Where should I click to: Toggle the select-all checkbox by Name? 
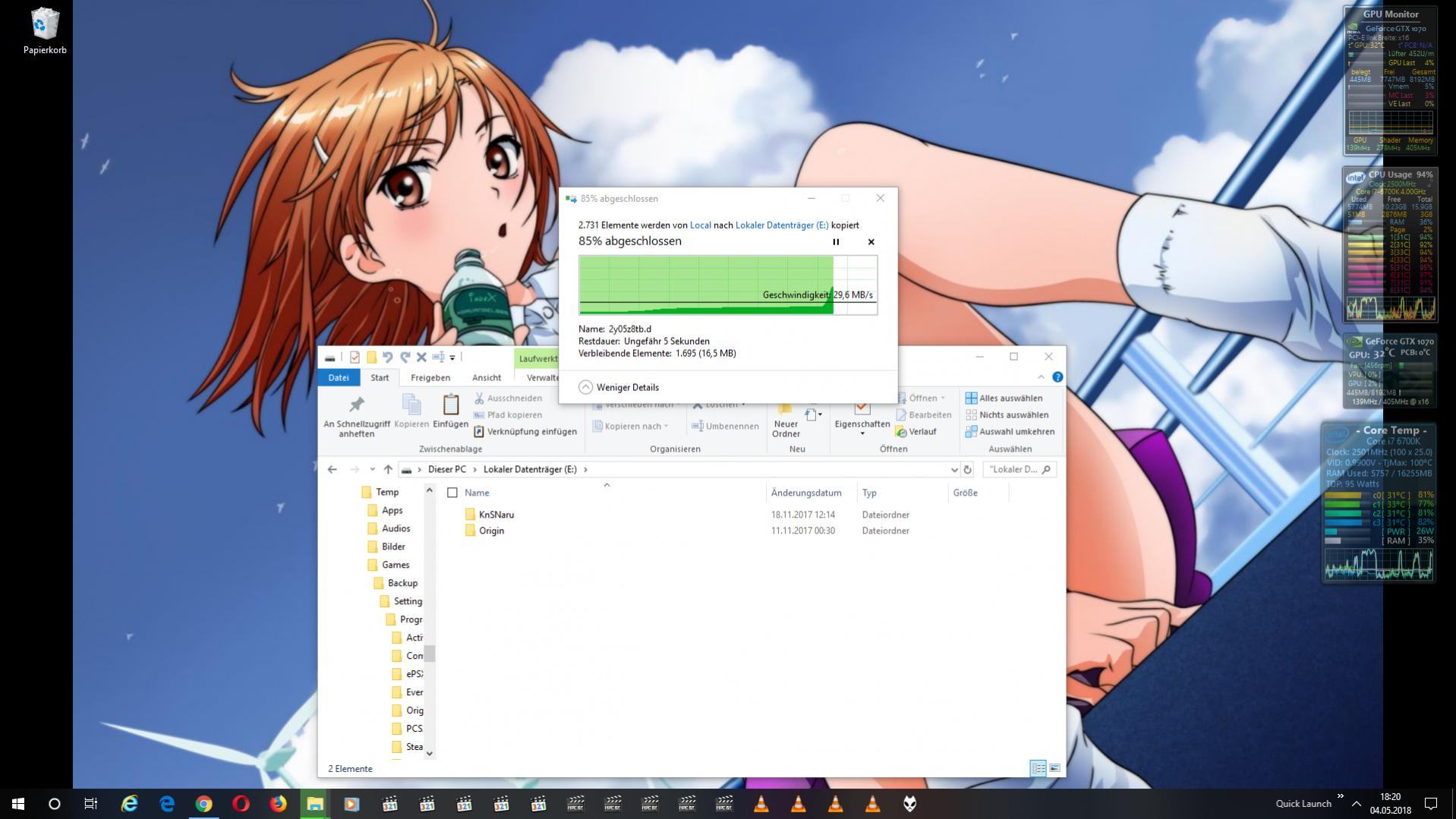coord(452,493)
